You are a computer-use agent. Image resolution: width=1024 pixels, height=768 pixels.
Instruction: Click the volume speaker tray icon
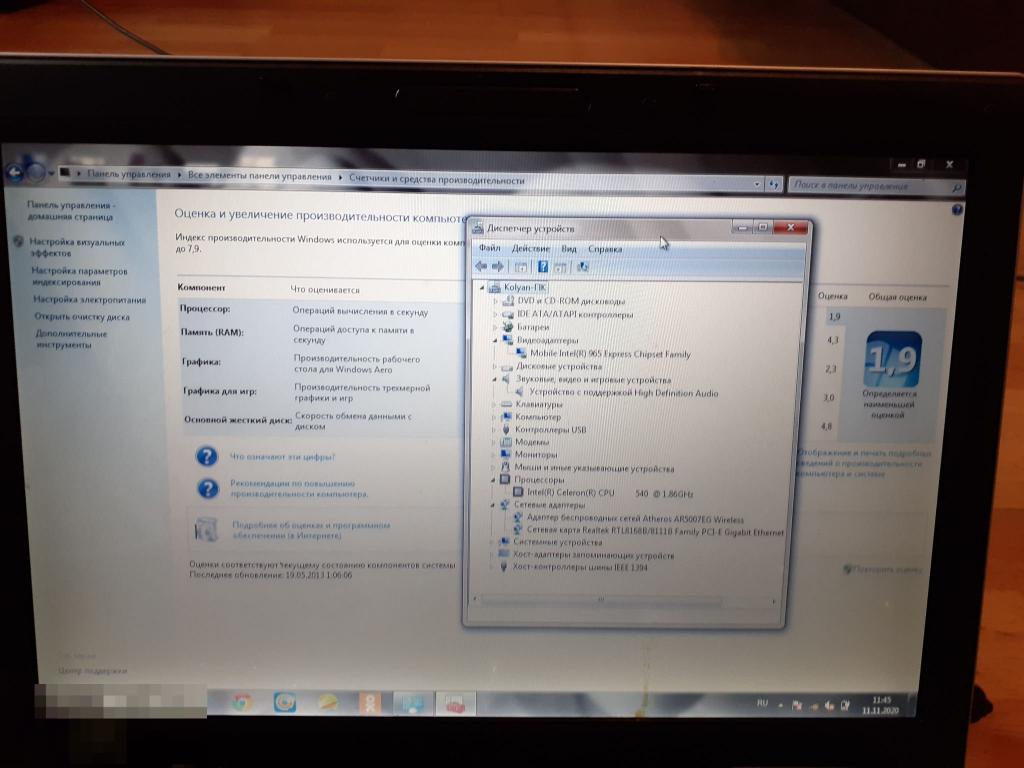point(829,705)
